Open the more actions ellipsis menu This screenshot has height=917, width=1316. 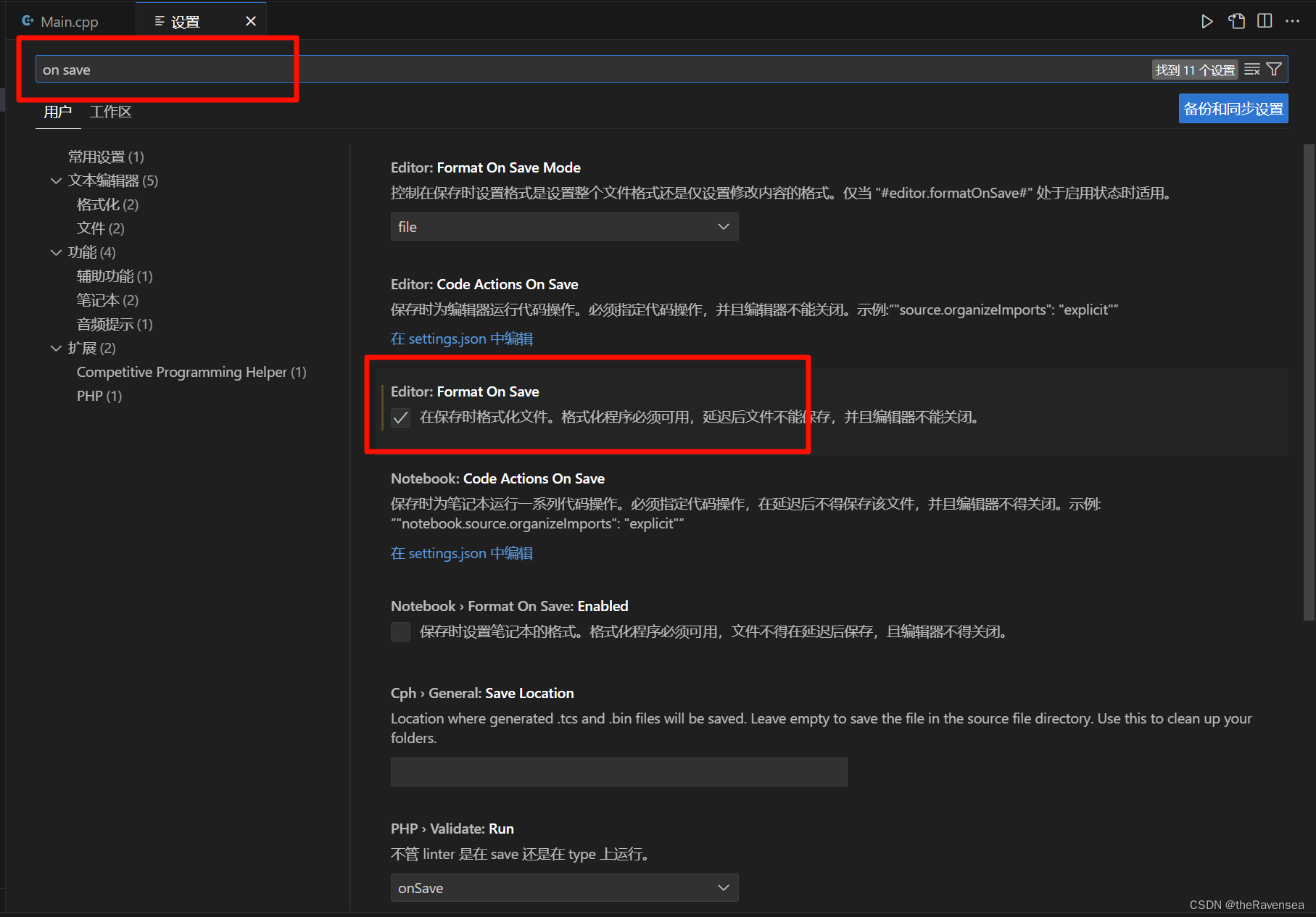[1293, 21]
